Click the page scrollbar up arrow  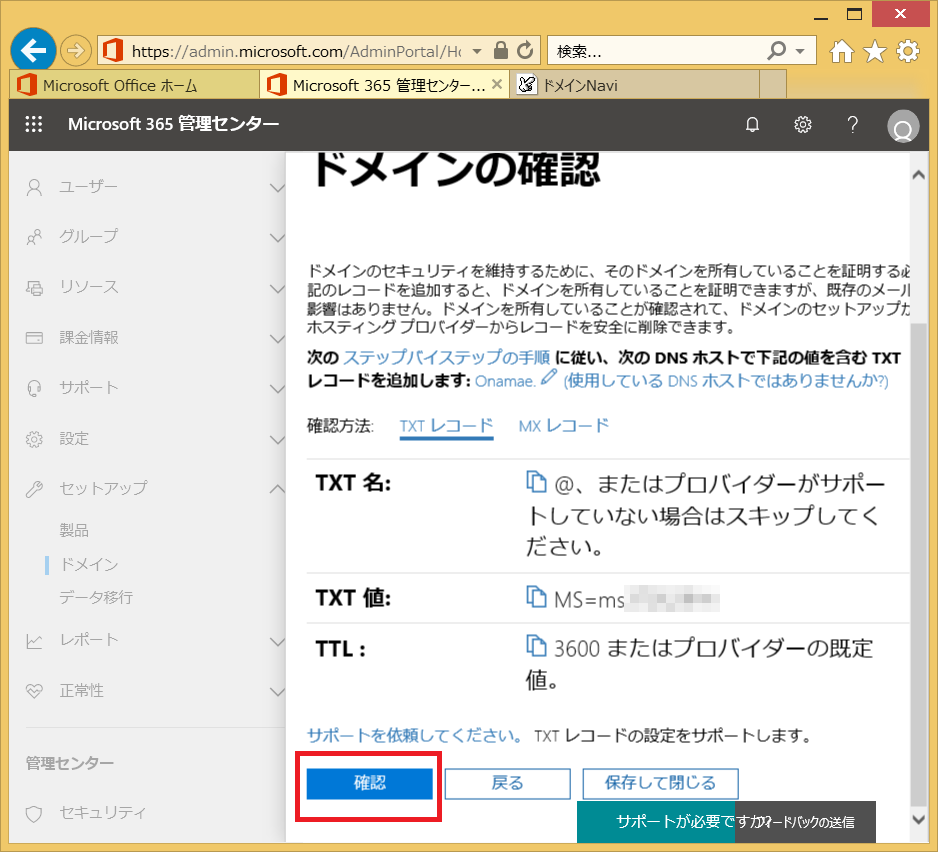[x=918, y=175]
